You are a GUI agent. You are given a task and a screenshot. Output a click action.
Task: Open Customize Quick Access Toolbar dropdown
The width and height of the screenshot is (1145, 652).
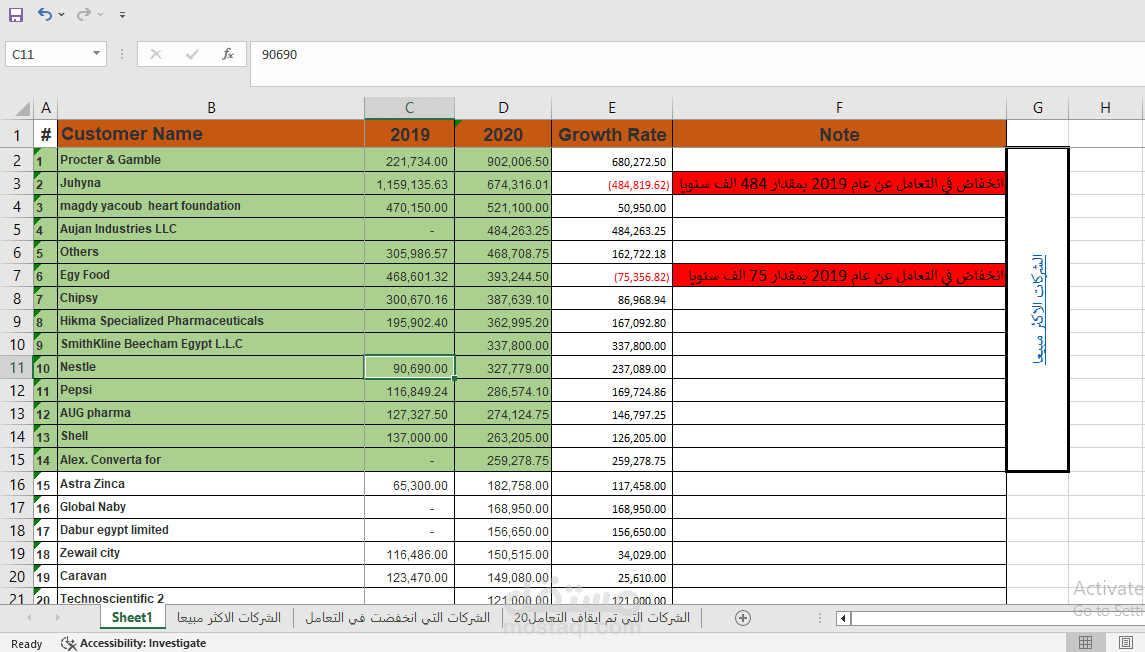(x=122, y=15)
